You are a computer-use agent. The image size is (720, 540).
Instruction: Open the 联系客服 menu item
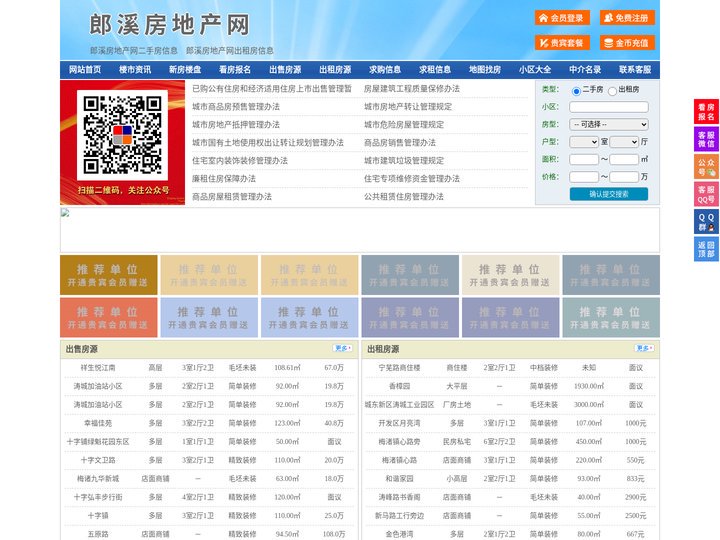[635, 70]
